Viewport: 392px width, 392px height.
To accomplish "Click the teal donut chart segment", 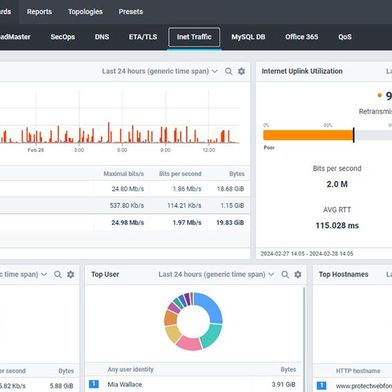I will 212,336.
